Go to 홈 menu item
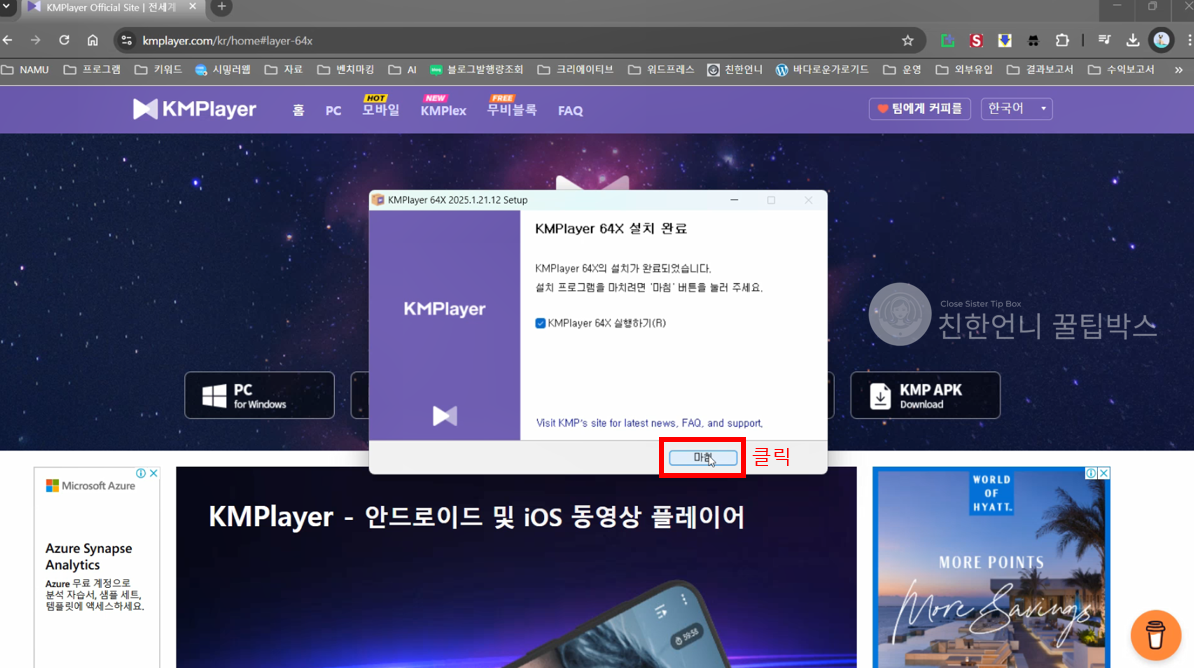This screenshot has width=1194, height=668. [298, 110]
